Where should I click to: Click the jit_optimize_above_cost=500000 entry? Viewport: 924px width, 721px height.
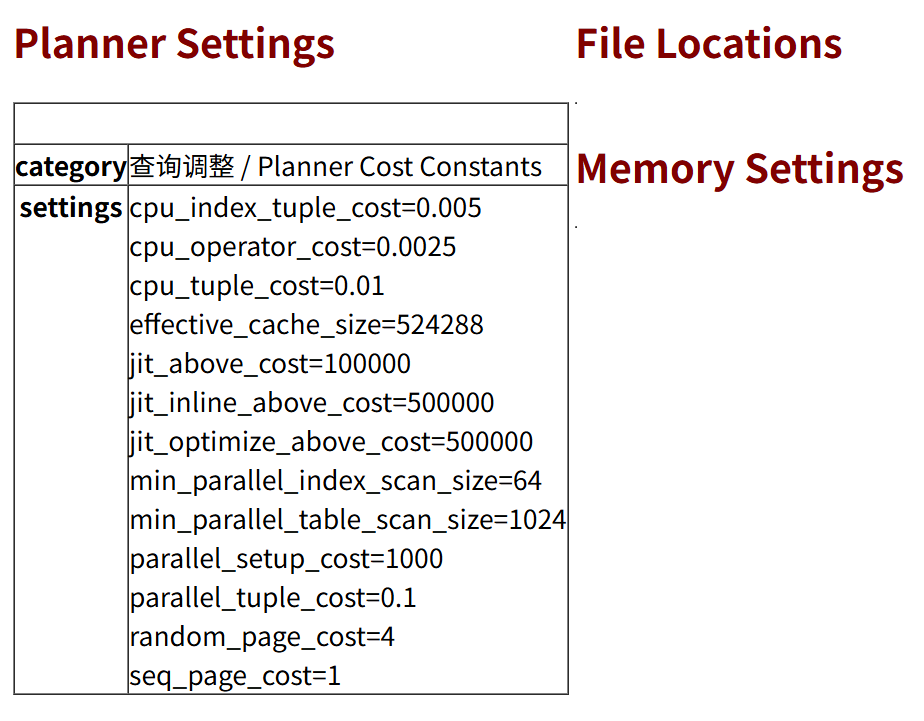click(x=331, y=442)
